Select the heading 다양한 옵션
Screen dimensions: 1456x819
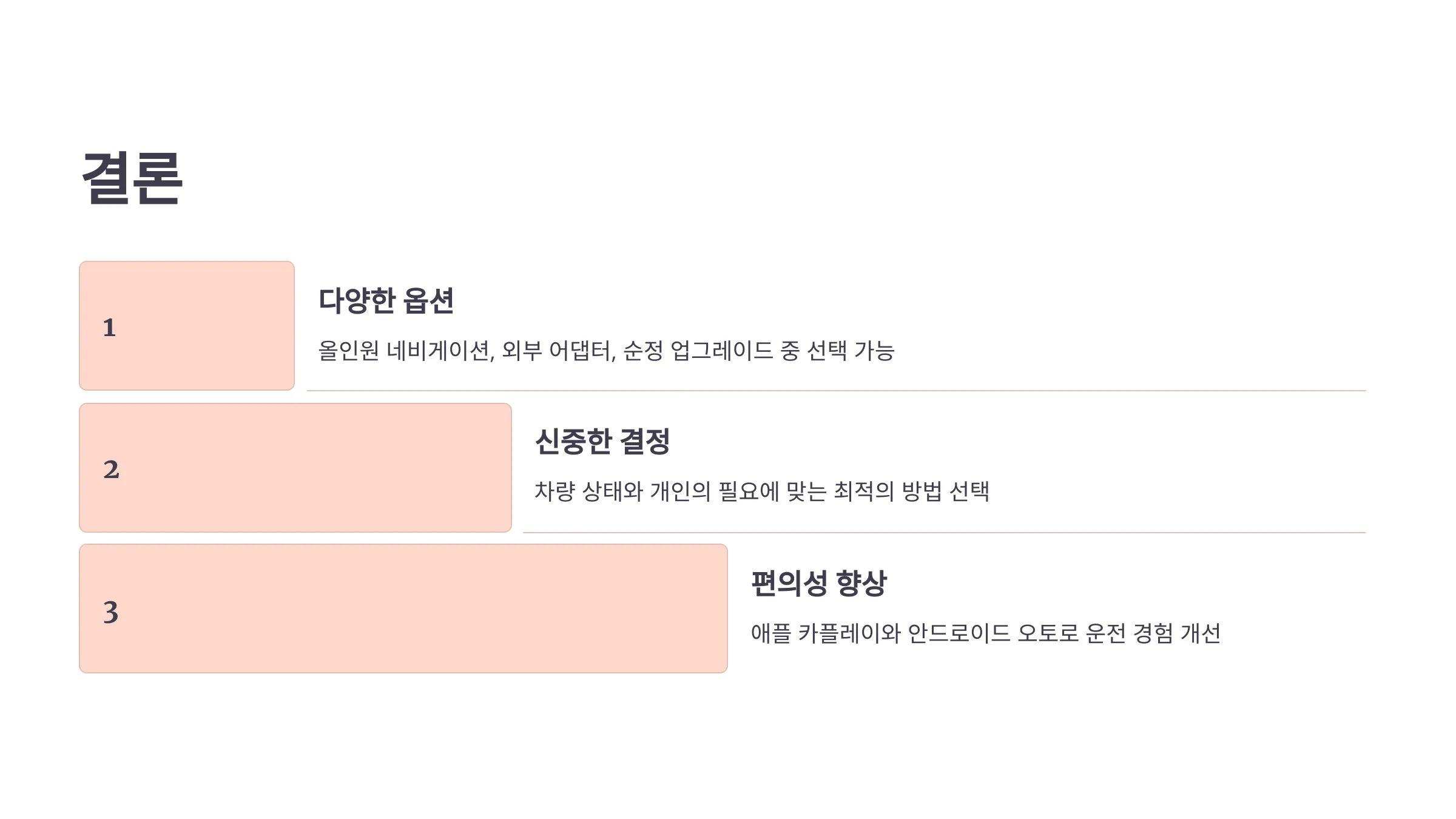coord(386,301)
